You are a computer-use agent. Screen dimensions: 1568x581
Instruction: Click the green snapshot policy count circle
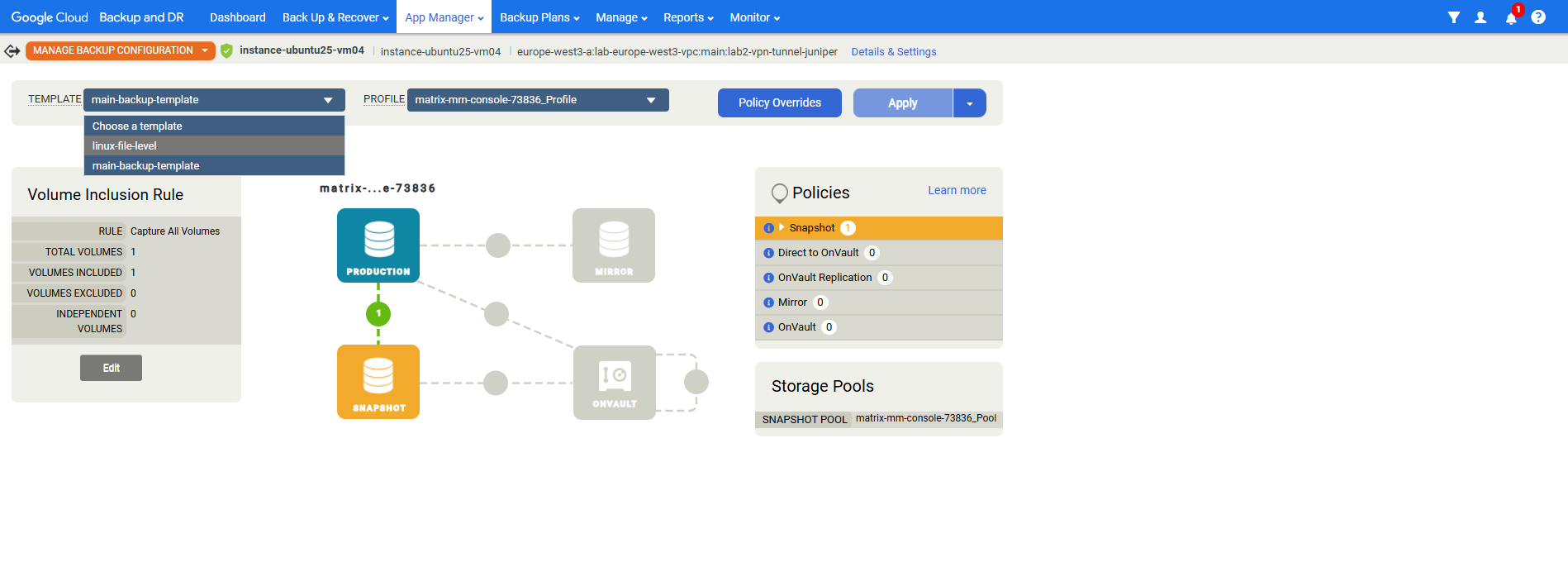click(378, 313)
